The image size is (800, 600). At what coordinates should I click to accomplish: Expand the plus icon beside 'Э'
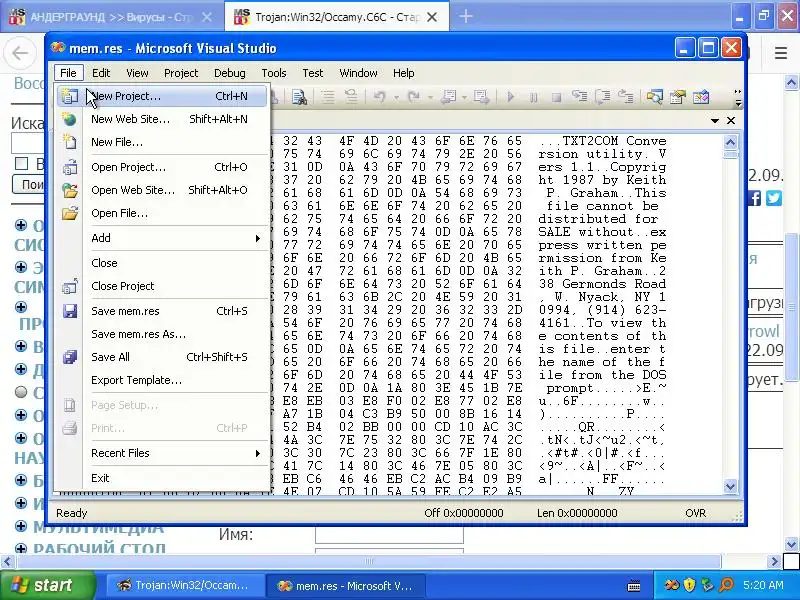21,267
